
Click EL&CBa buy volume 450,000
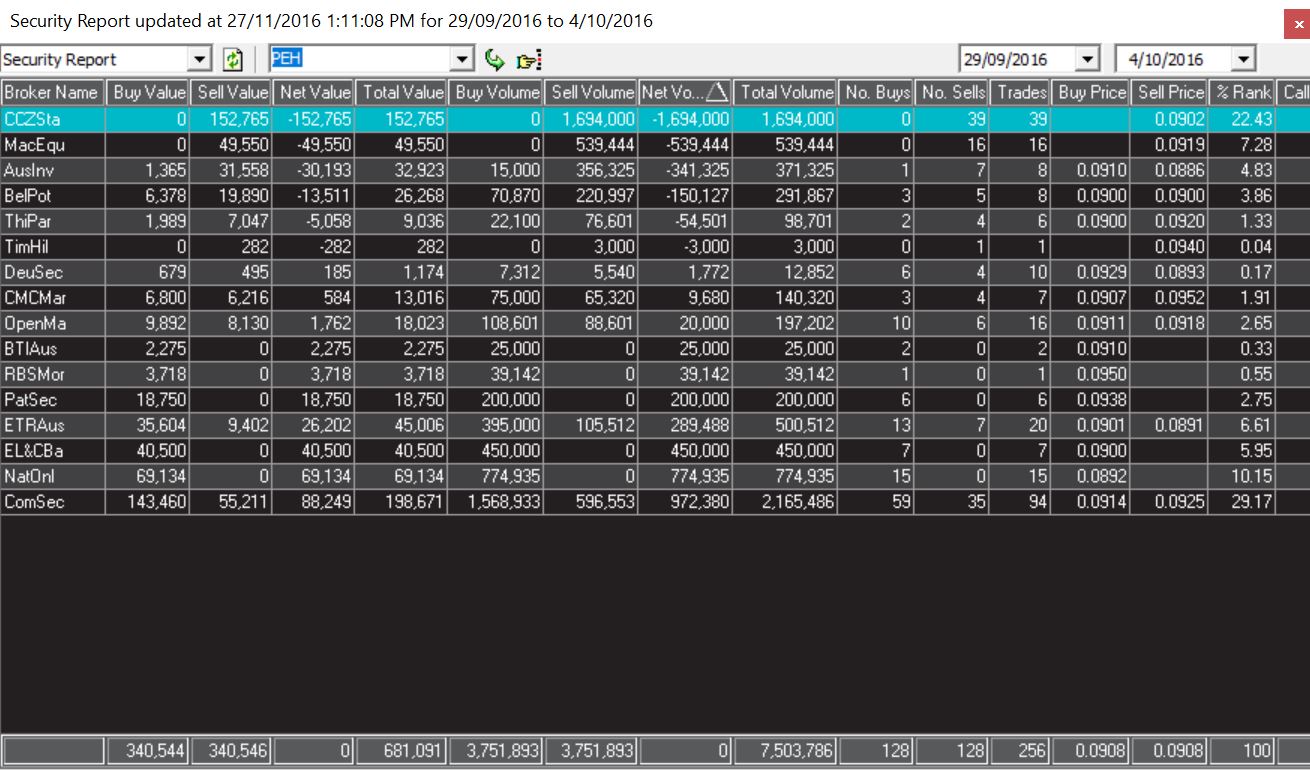tap(510, 450)
